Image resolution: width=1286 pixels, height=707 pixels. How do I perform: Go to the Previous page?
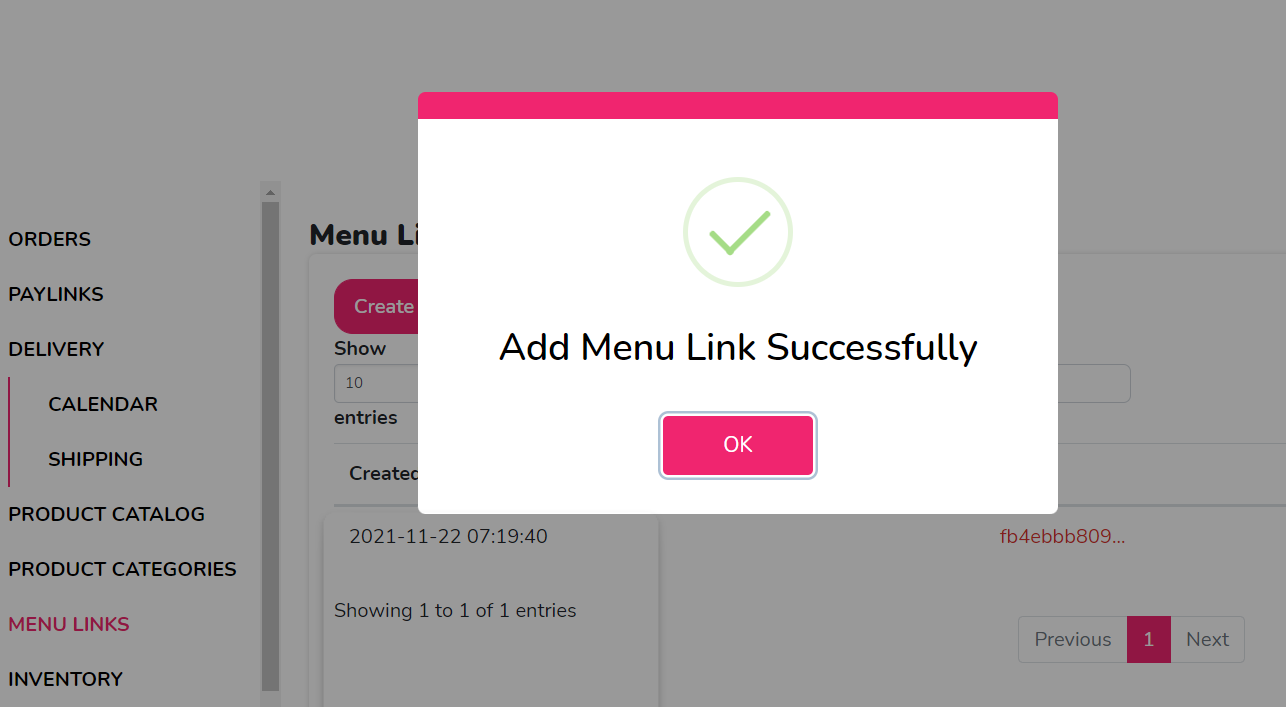(x=1073, y=639)
